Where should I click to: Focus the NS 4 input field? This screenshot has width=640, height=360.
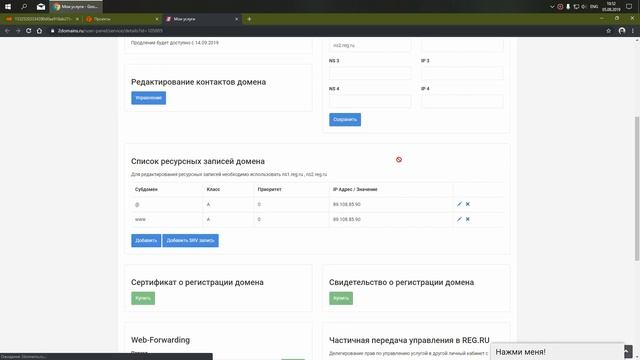point(370,101)
